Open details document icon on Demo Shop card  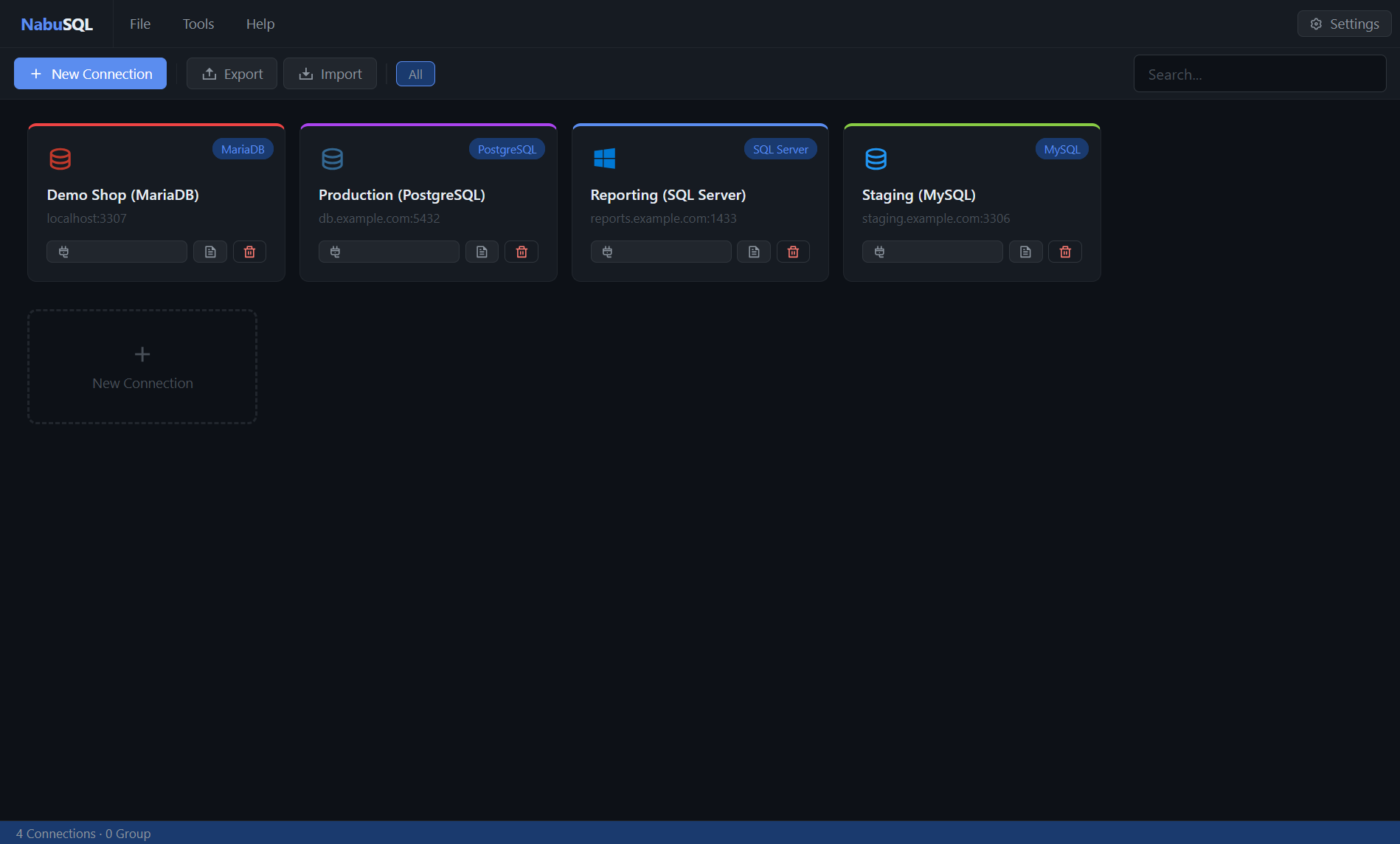[210, 252]
